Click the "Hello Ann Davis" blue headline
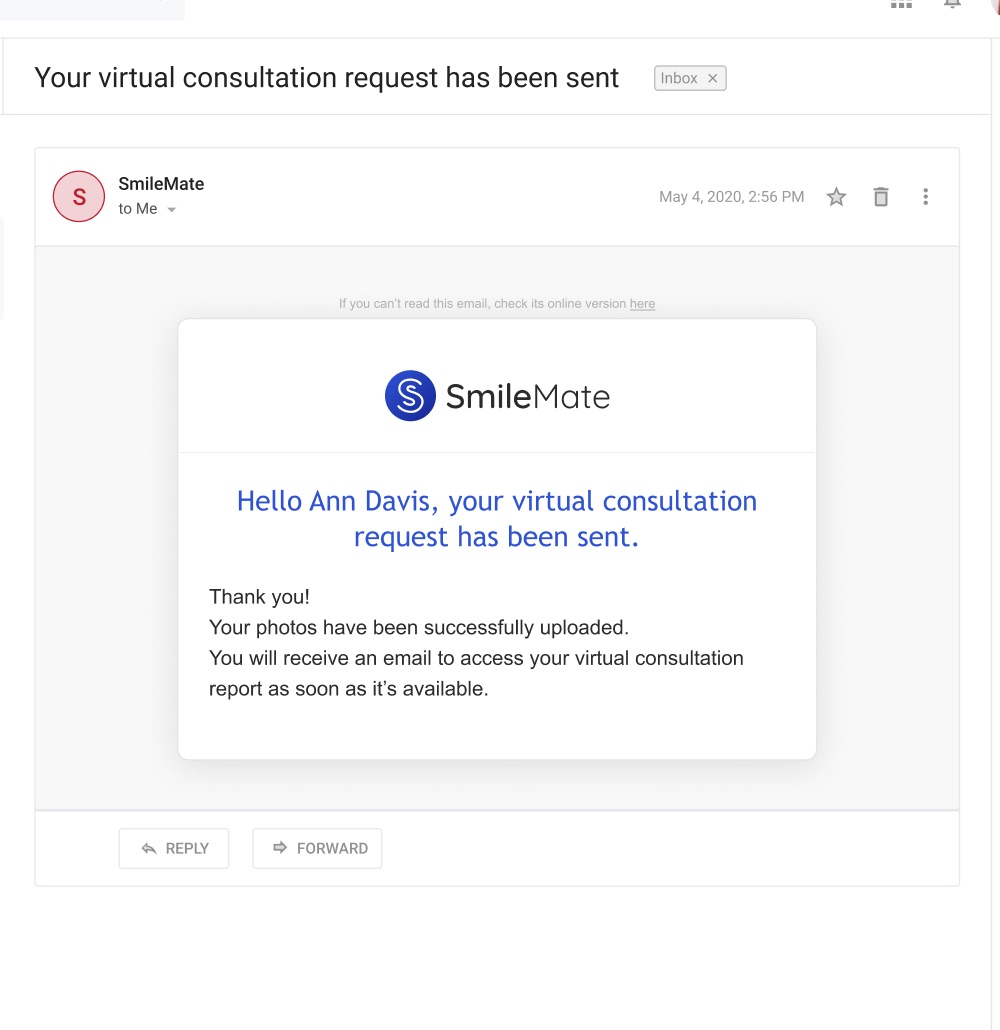The width and height of the screenshot is (1000, 1030). (x=497, y=518)
